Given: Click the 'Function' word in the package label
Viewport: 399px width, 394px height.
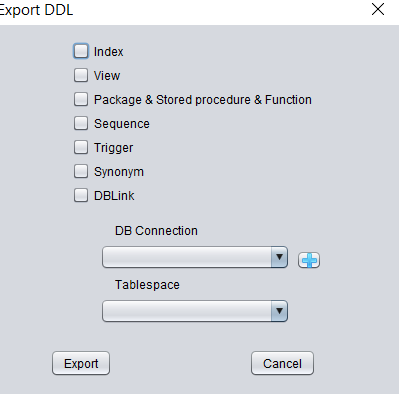Looking at the screenshot, I should (288, 100).
